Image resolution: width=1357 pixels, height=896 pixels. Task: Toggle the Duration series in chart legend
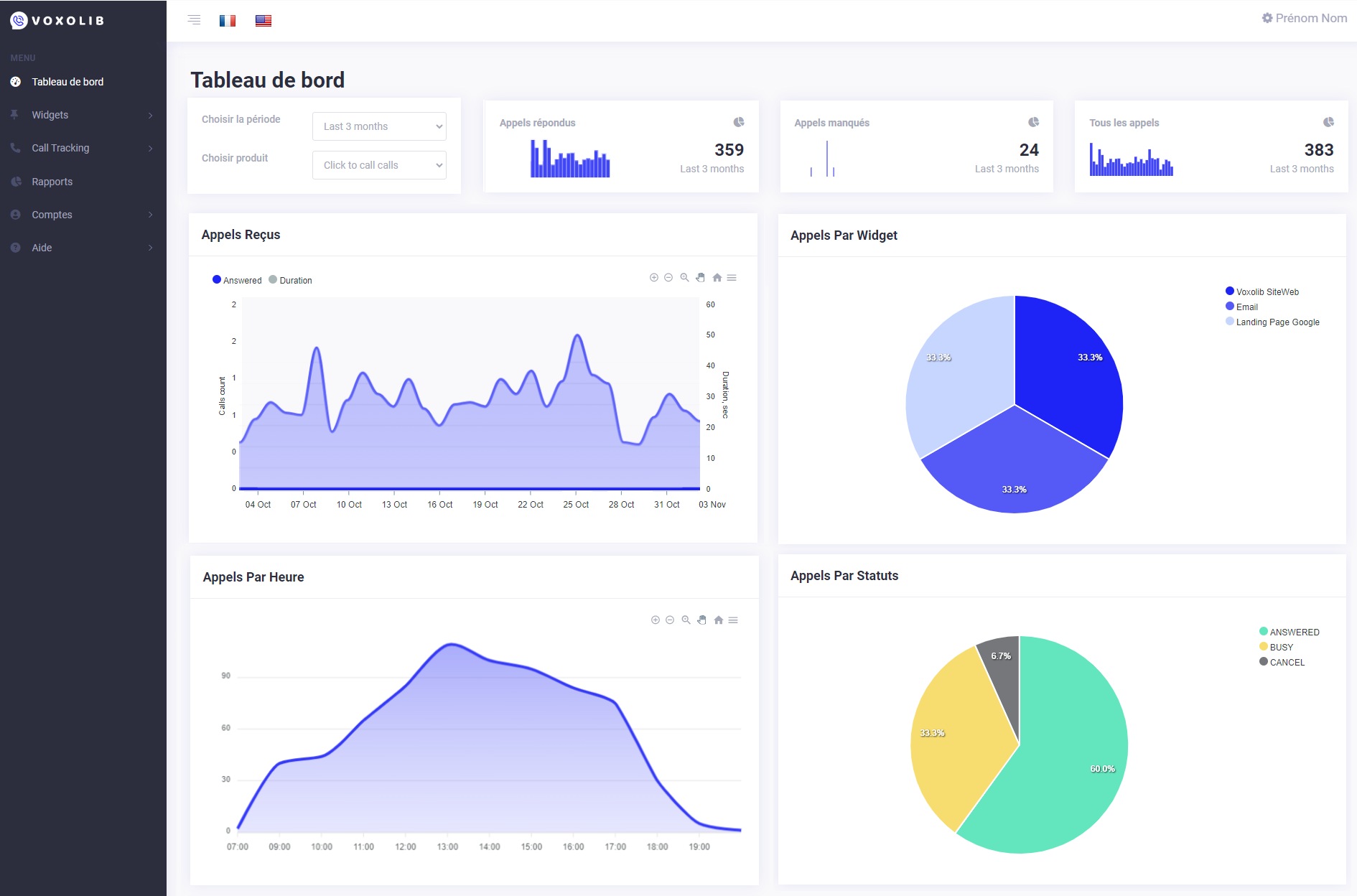[291, 280]
